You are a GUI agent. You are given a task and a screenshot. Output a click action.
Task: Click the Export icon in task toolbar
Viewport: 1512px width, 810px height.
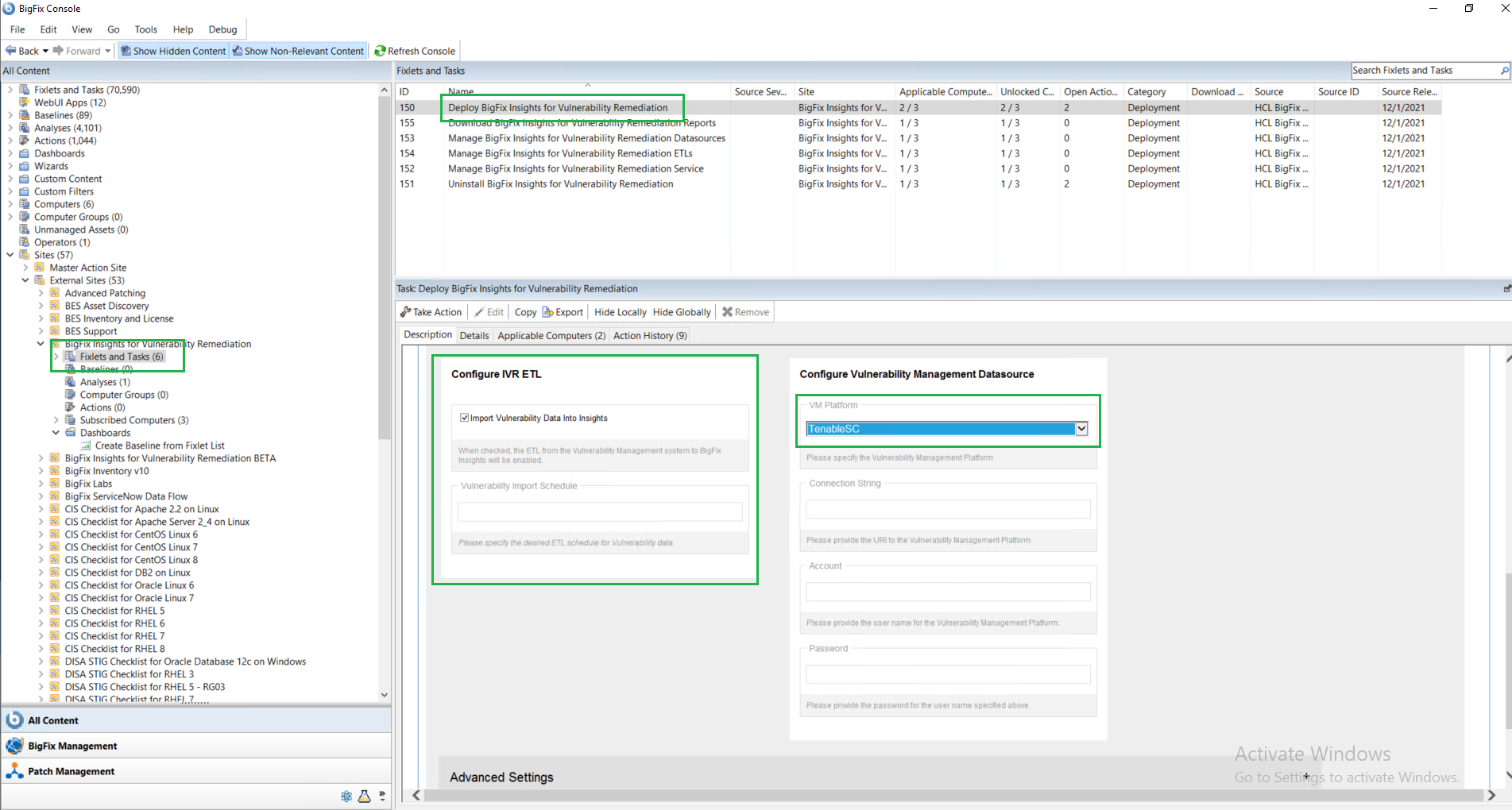pyautogui.click(x=547, y=312)
